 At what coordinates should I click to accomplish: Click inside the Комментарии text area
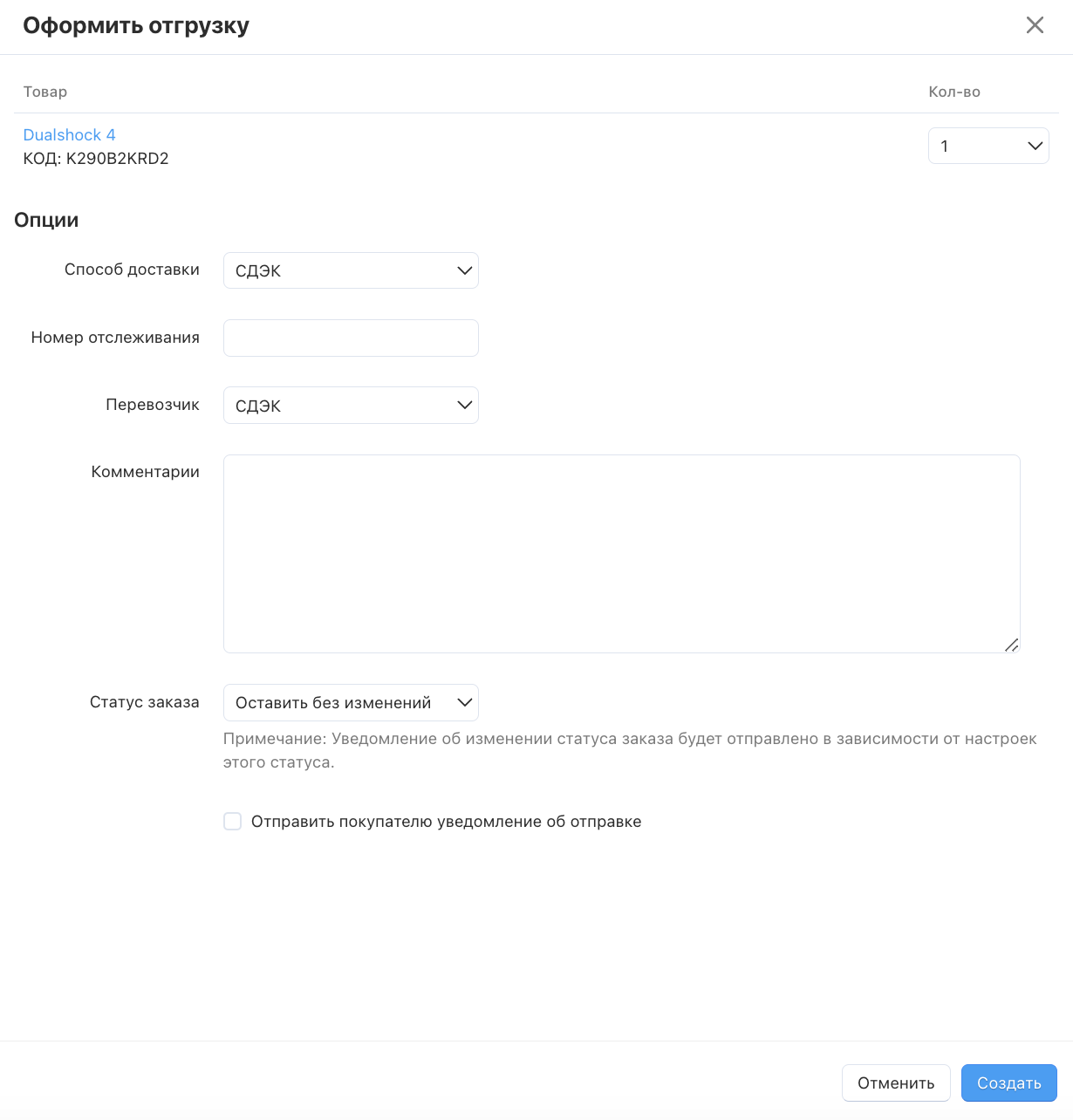621,553
